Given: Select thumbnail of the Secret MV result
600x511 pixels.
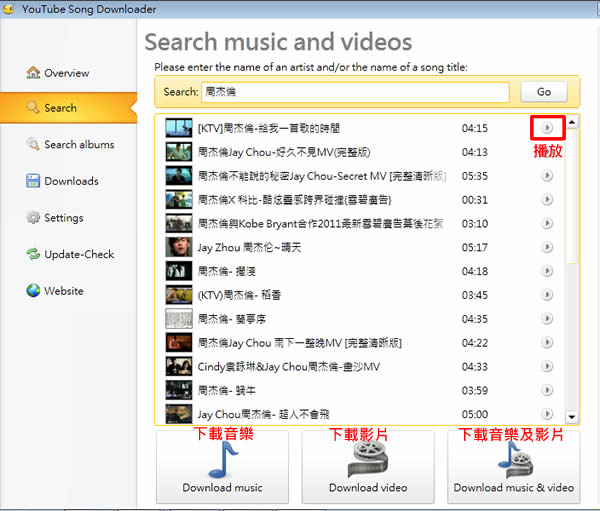Looking at the screenshot, I should click(x=179, y=176).
